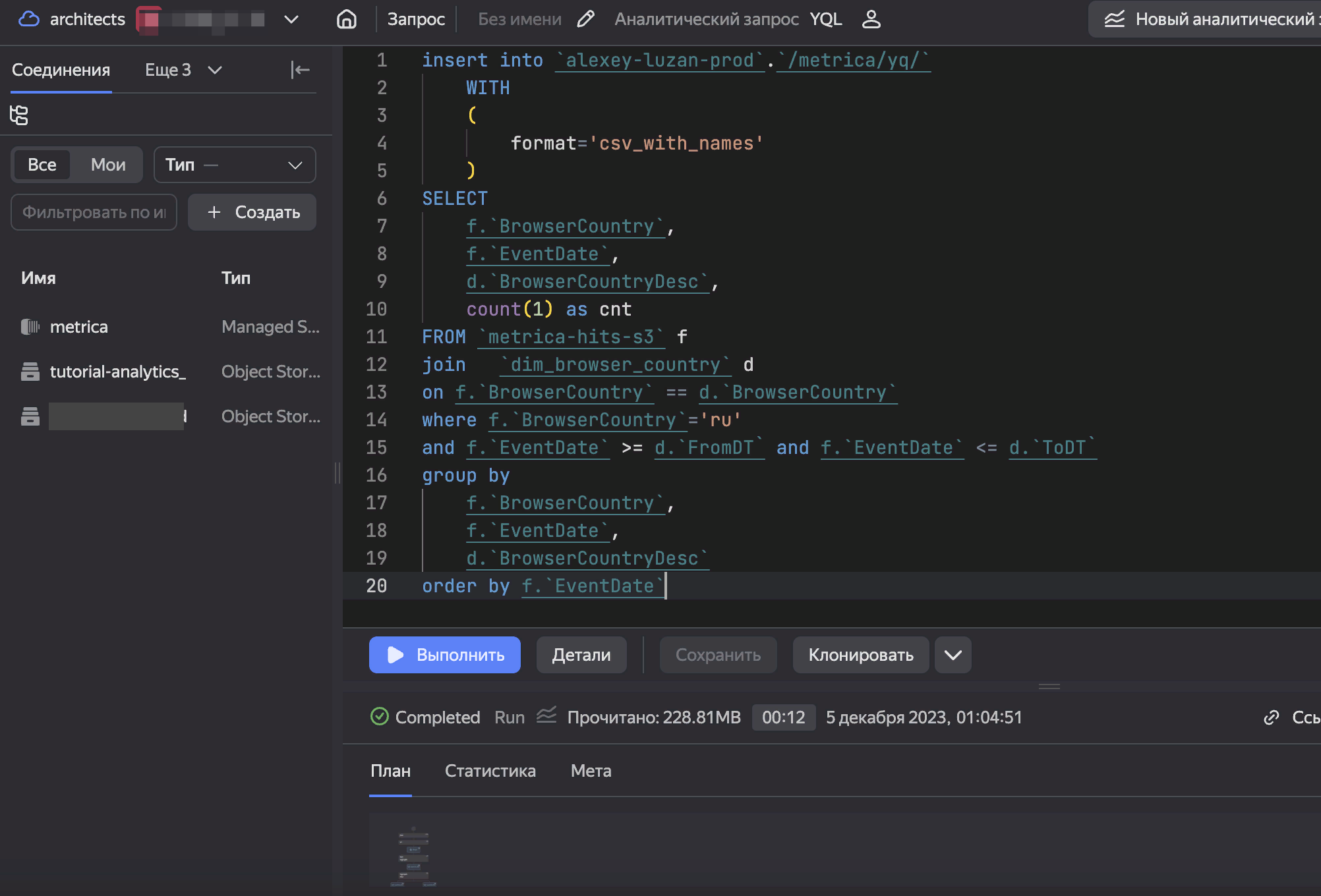Click the query plan thumbnail diagram
This screenshot has height=896, width=1321.
tap(414, 858)
